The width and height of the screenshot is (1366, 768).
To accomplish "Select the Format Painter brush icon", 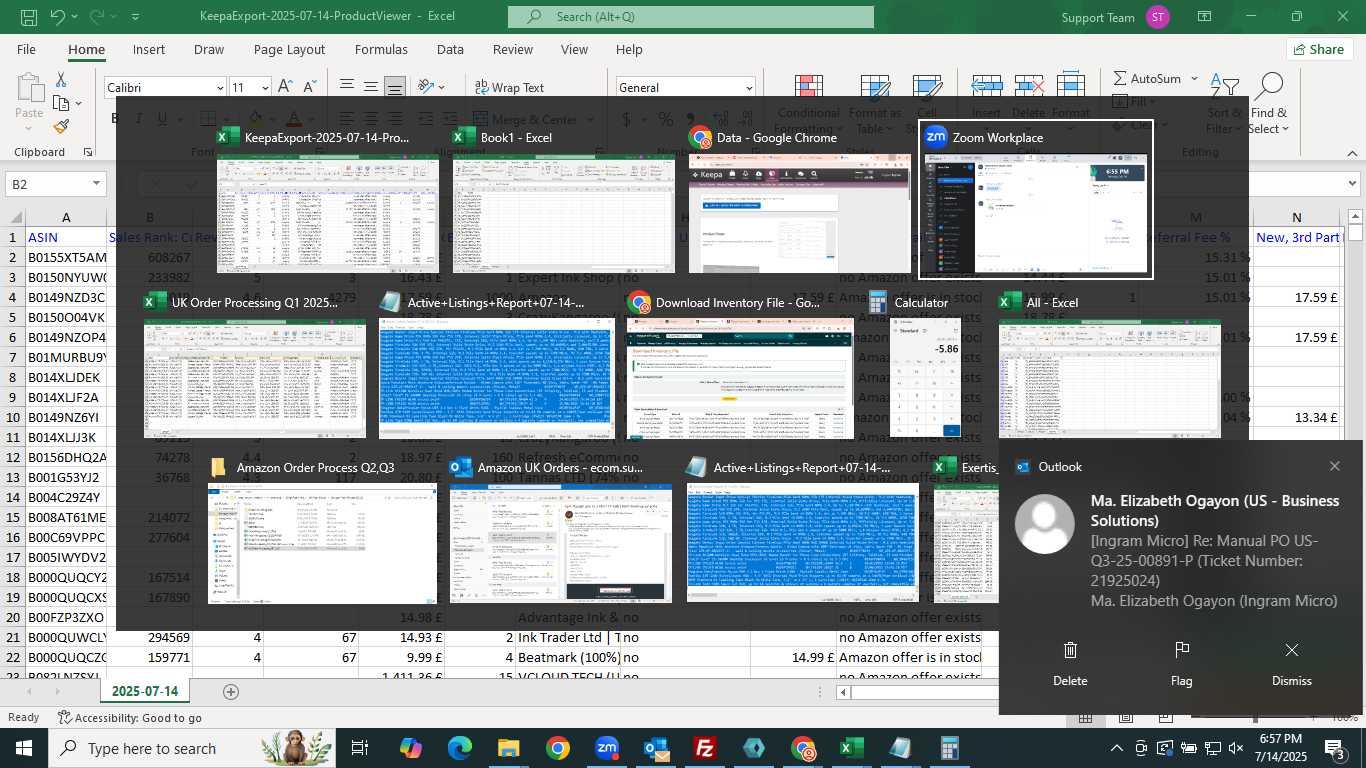I will tap(61, 127).
